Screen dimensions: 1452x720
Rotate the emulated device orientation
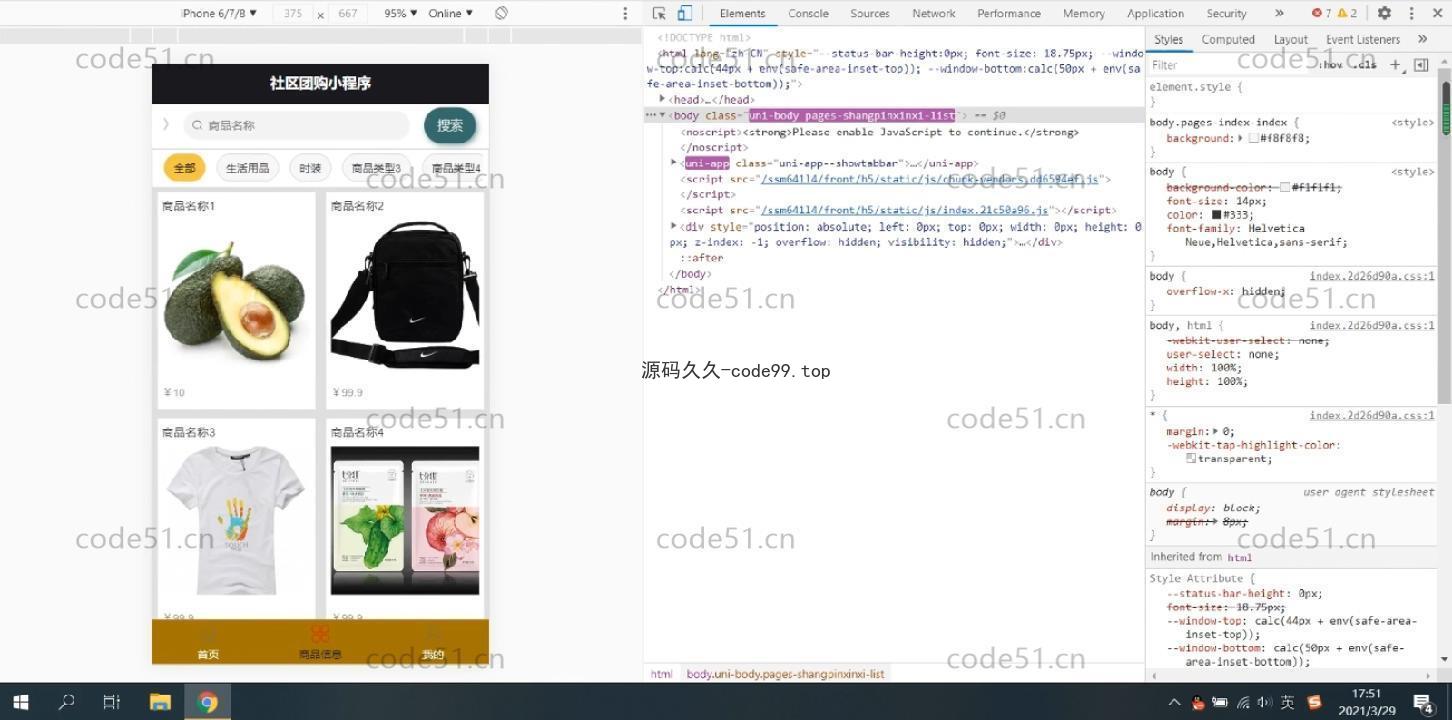coord(501,13)
